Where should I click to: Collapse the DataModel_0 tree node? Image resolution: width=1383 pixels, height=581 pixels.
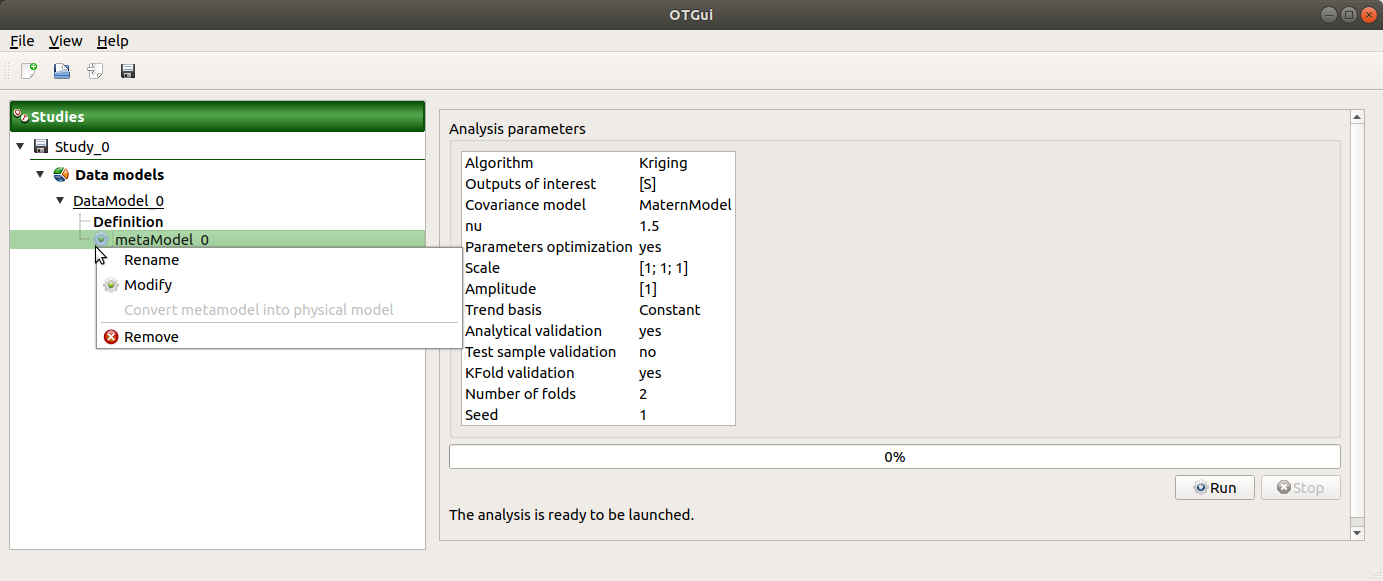[60, 201]
